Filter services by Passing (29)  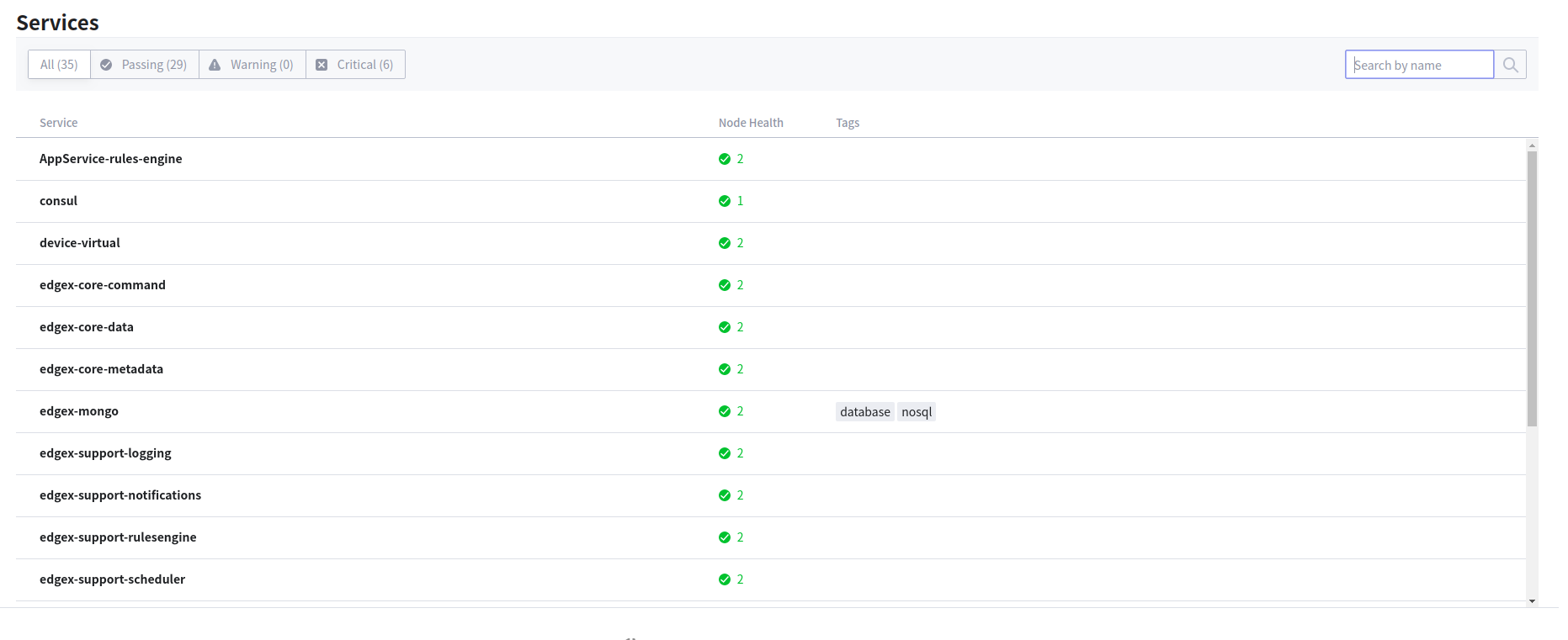144,65
